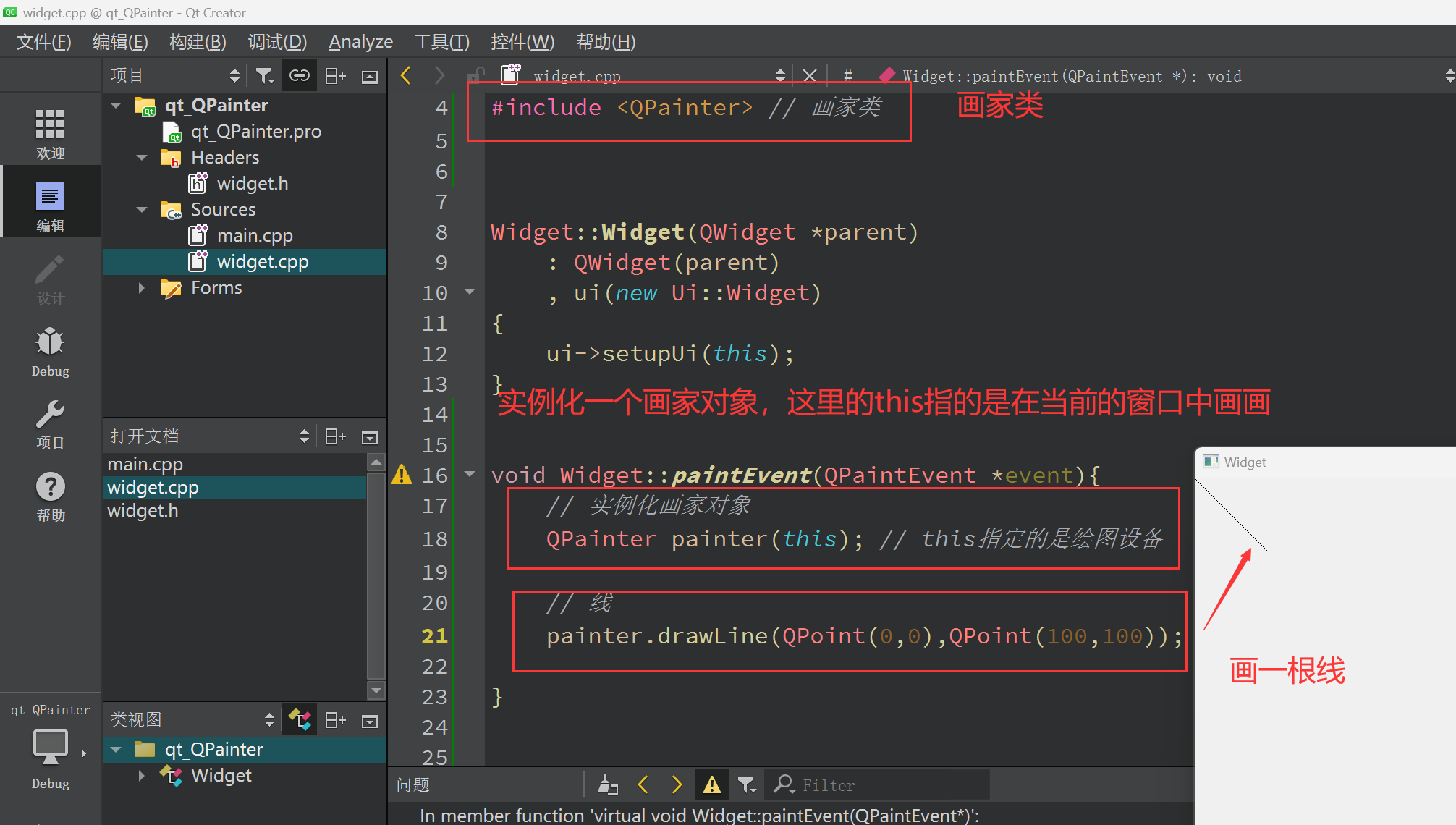Expand the Widget class in Class View
Image resolution: width=1456 pixels, height=825 pixels.
pos(142,776)
